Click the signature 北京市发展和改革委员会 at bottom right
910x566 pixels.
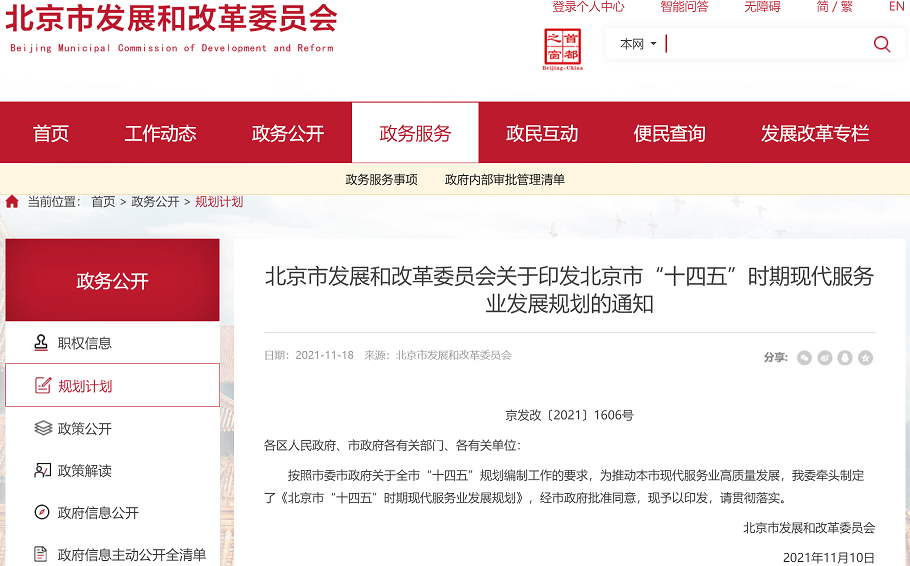809,528
